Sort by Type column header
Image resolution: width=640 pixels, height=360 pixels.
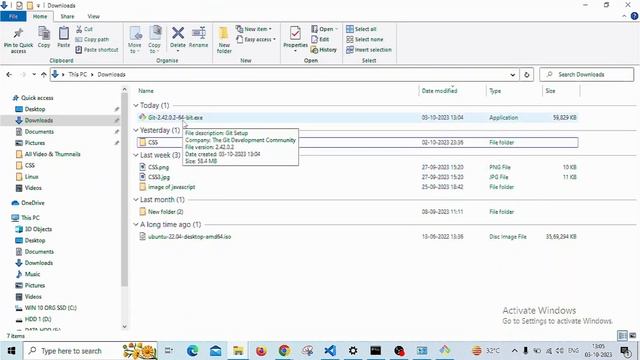pyautogui.click(x=495, y=91)
